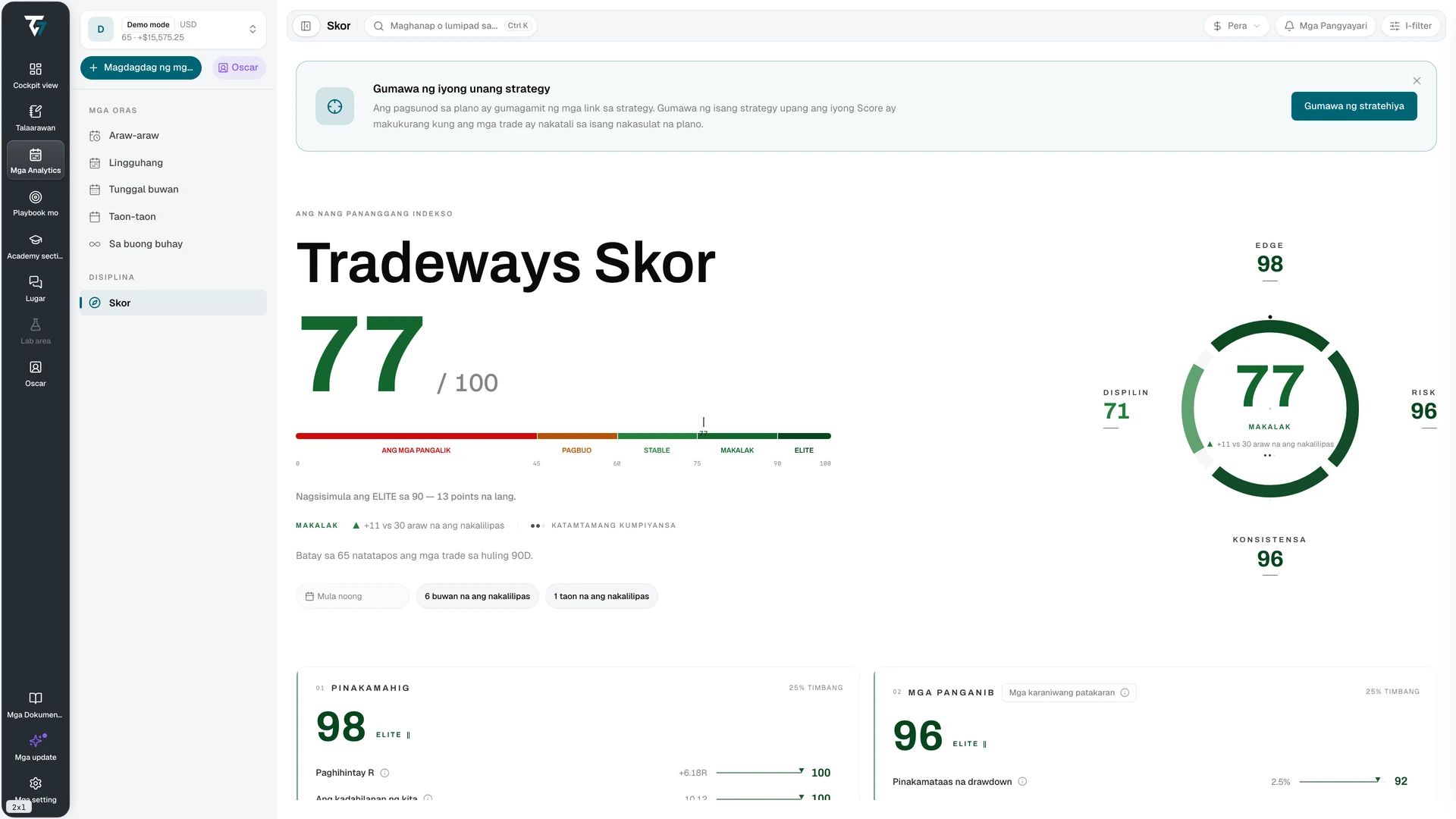Click the ANG MGA PANGALIK segment label
The height and width of the screenshot is (819, 1456).
point(416,450)
